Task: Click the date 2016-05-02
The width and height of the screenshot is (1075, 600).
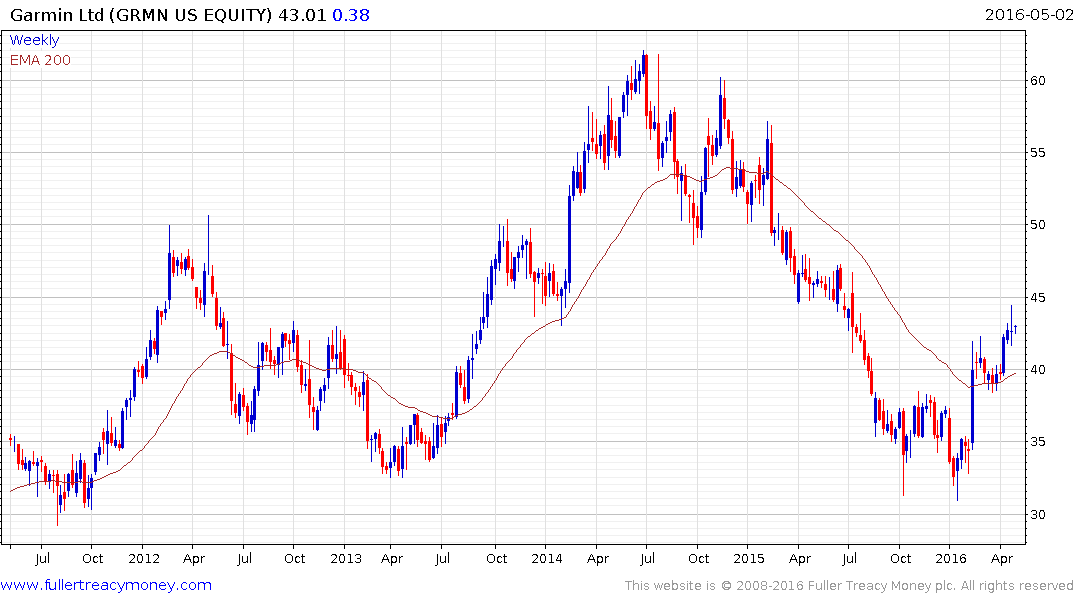Action: coord(1028,14)
